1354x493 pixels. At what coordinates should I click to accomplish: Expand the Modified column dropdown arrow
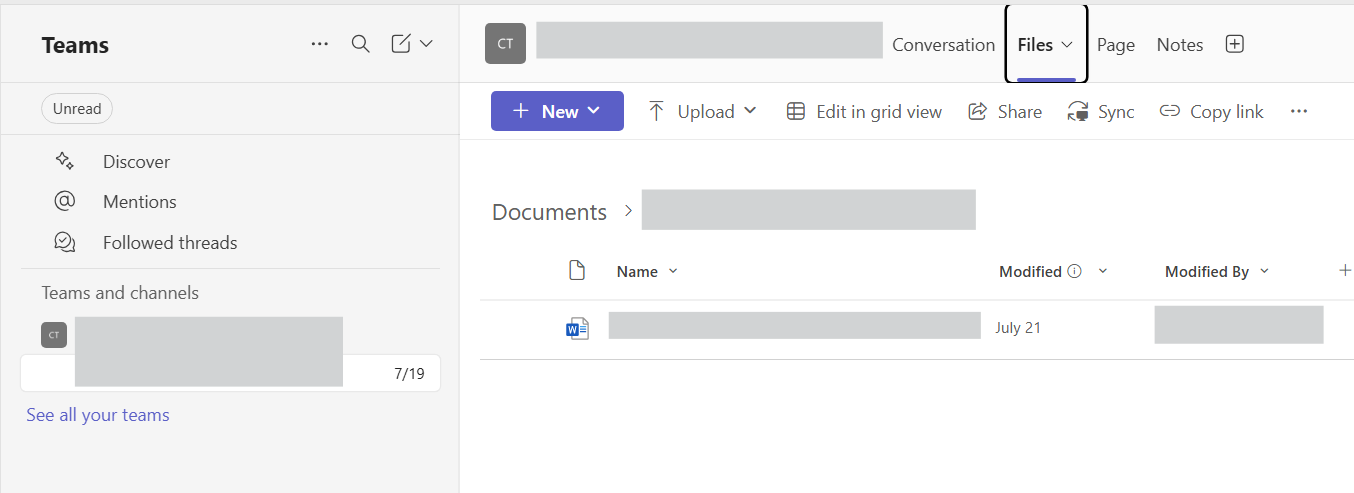1103,271
